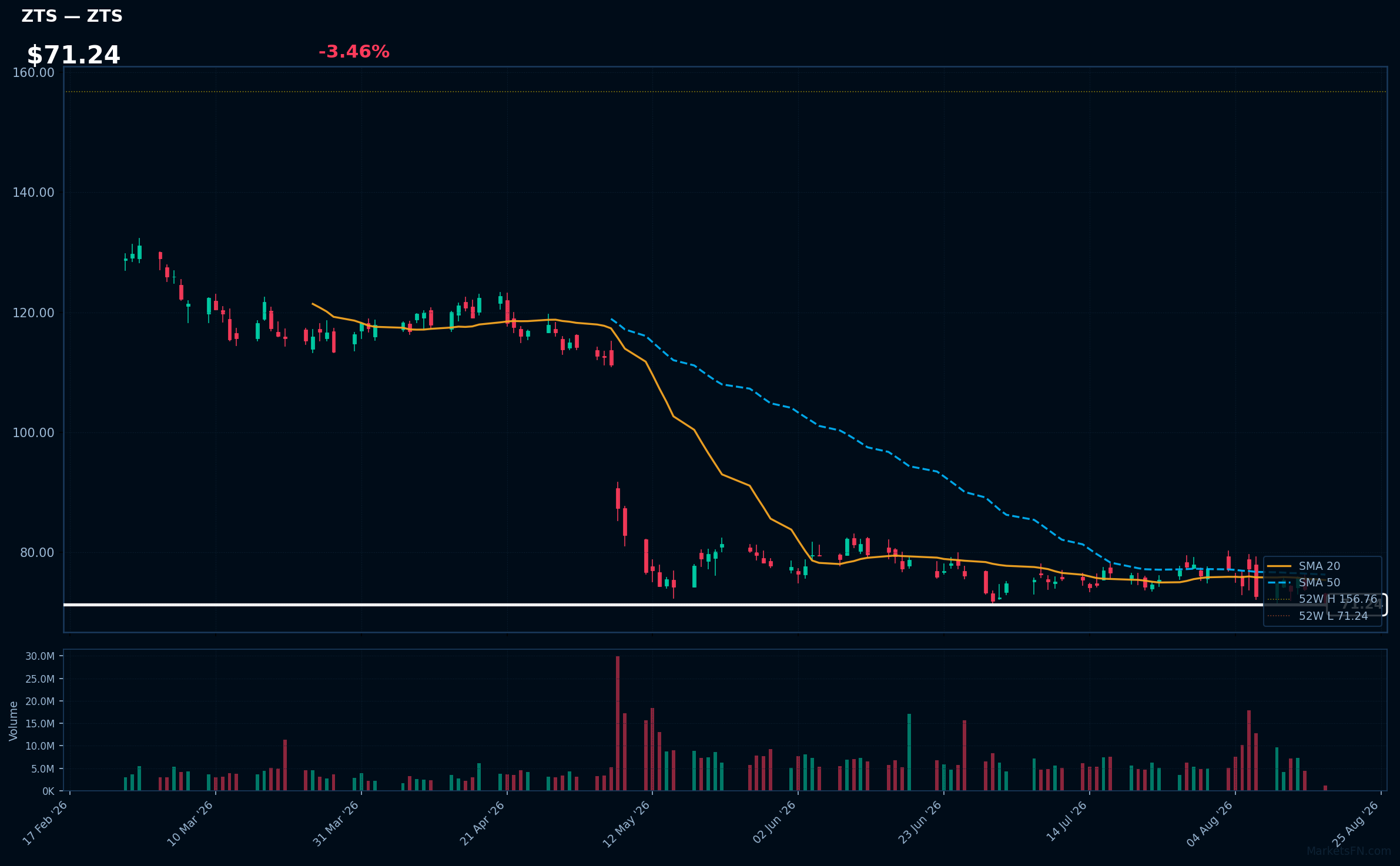Click the 23 Jun '26 date label
Viewport: 1400px width, 866px height.
(920, 823)
